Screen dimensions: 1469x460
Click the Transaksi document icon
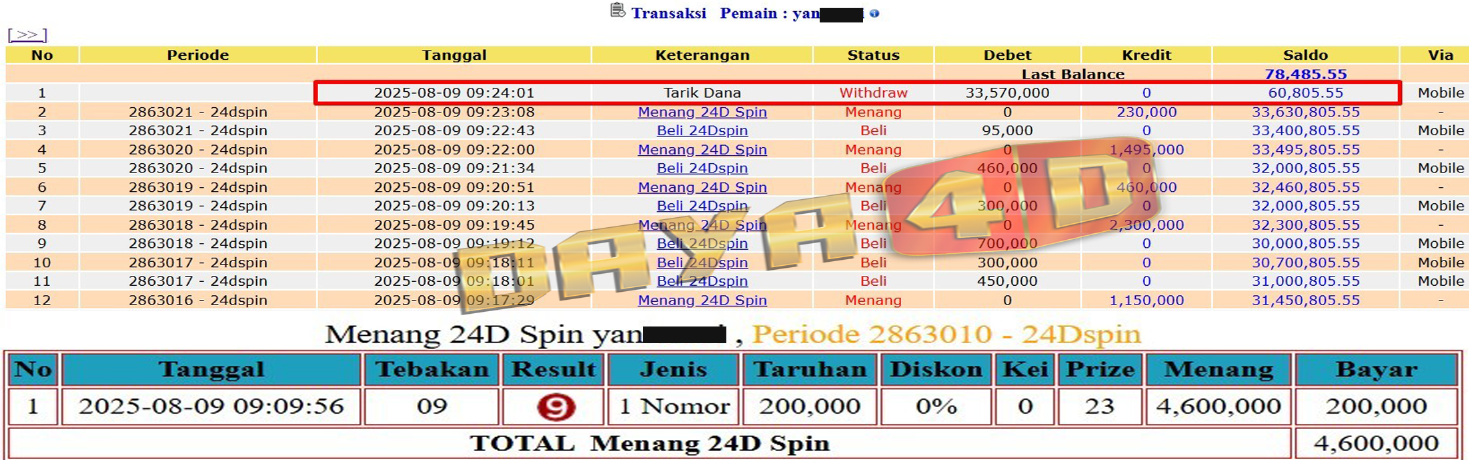pyautogui.click(x=617, y=12)
